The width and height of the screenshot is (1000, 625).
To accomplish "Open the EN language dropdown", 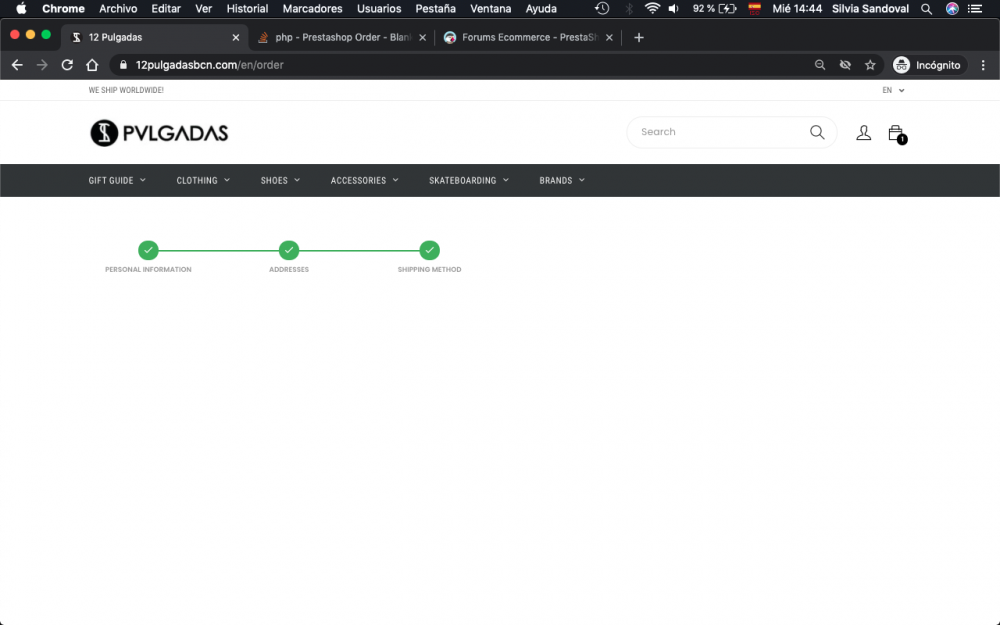I will coord(893,91).
